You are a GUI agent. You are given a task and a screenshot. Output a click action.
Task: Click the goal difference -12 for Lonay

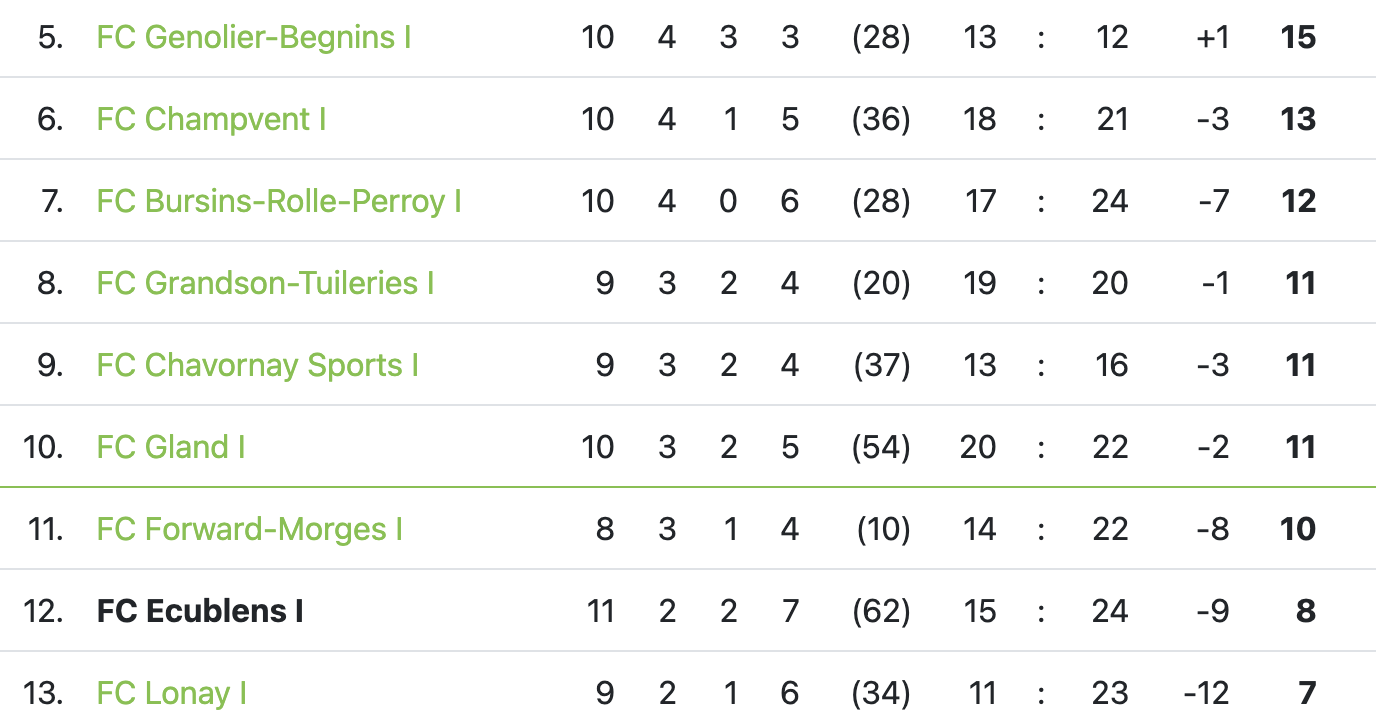point(1206,693)
